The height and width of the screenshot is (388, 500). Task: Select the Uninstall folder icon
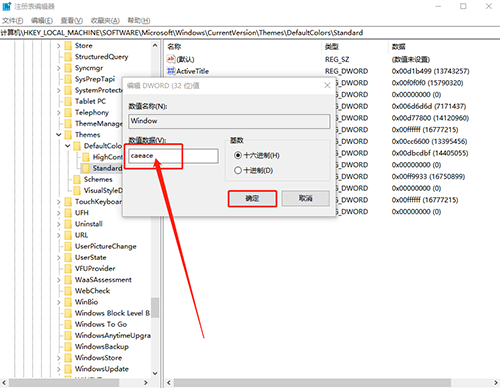pos(68,224)
